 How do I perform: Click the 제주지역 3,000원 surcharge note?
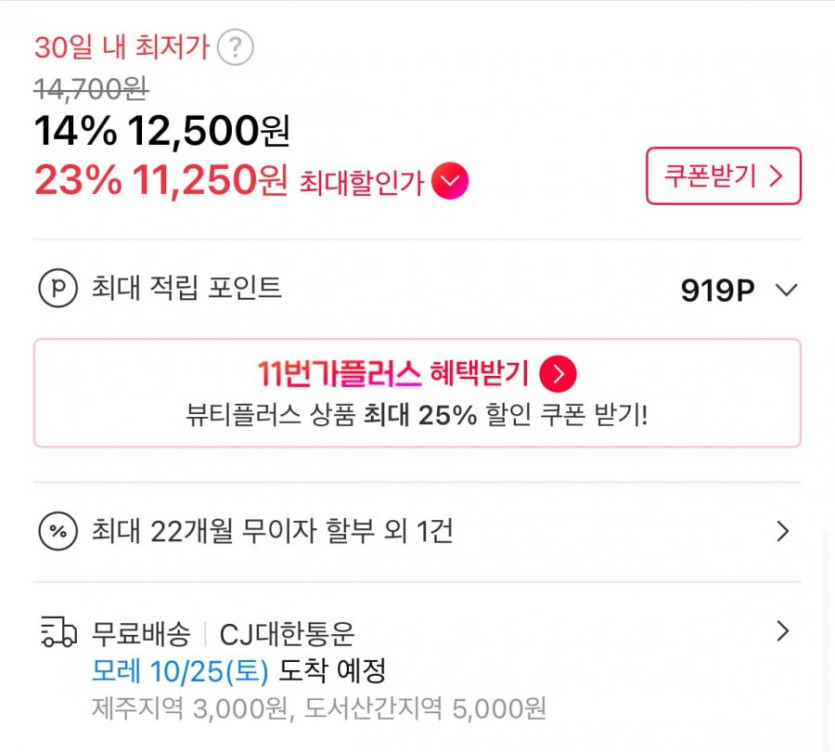(x=186, y=708)
